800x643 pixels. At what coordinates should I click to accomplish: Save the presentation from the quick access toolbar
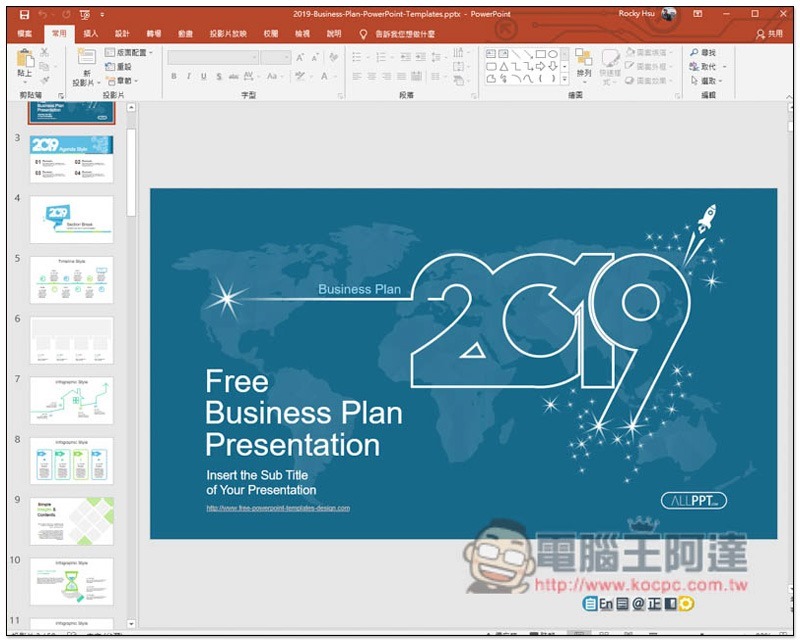click(24, 14)
